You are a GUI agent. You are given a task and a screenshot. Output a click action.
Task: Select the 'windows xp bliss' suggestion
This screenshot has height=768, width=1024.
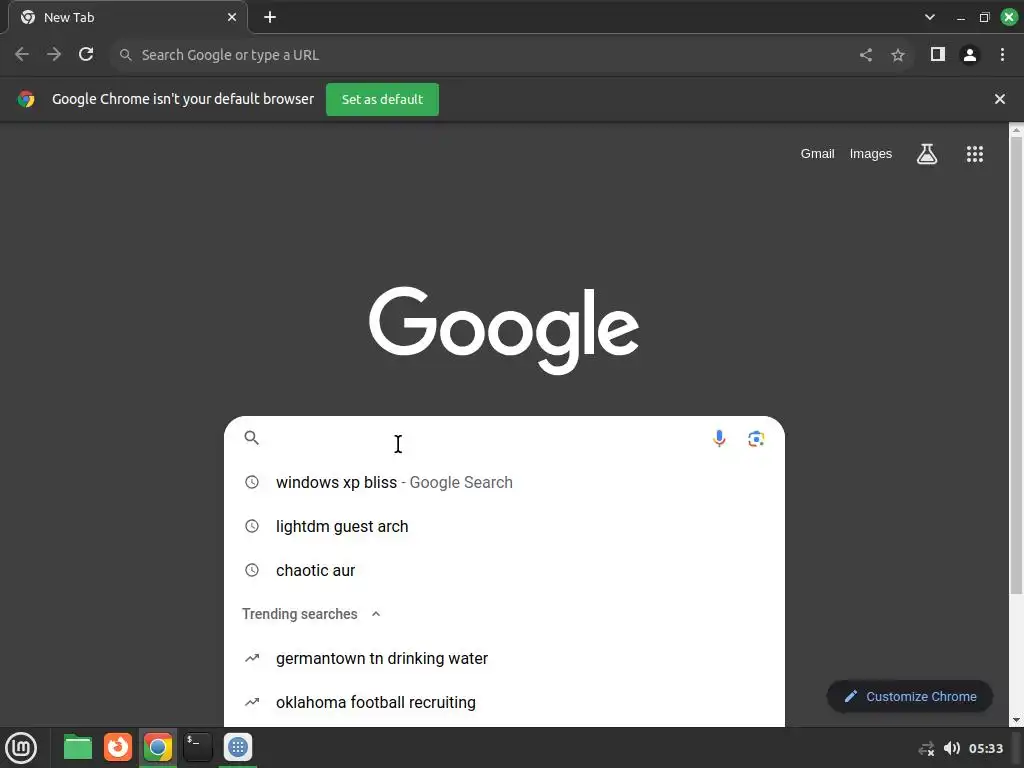(x=504, y=483)
